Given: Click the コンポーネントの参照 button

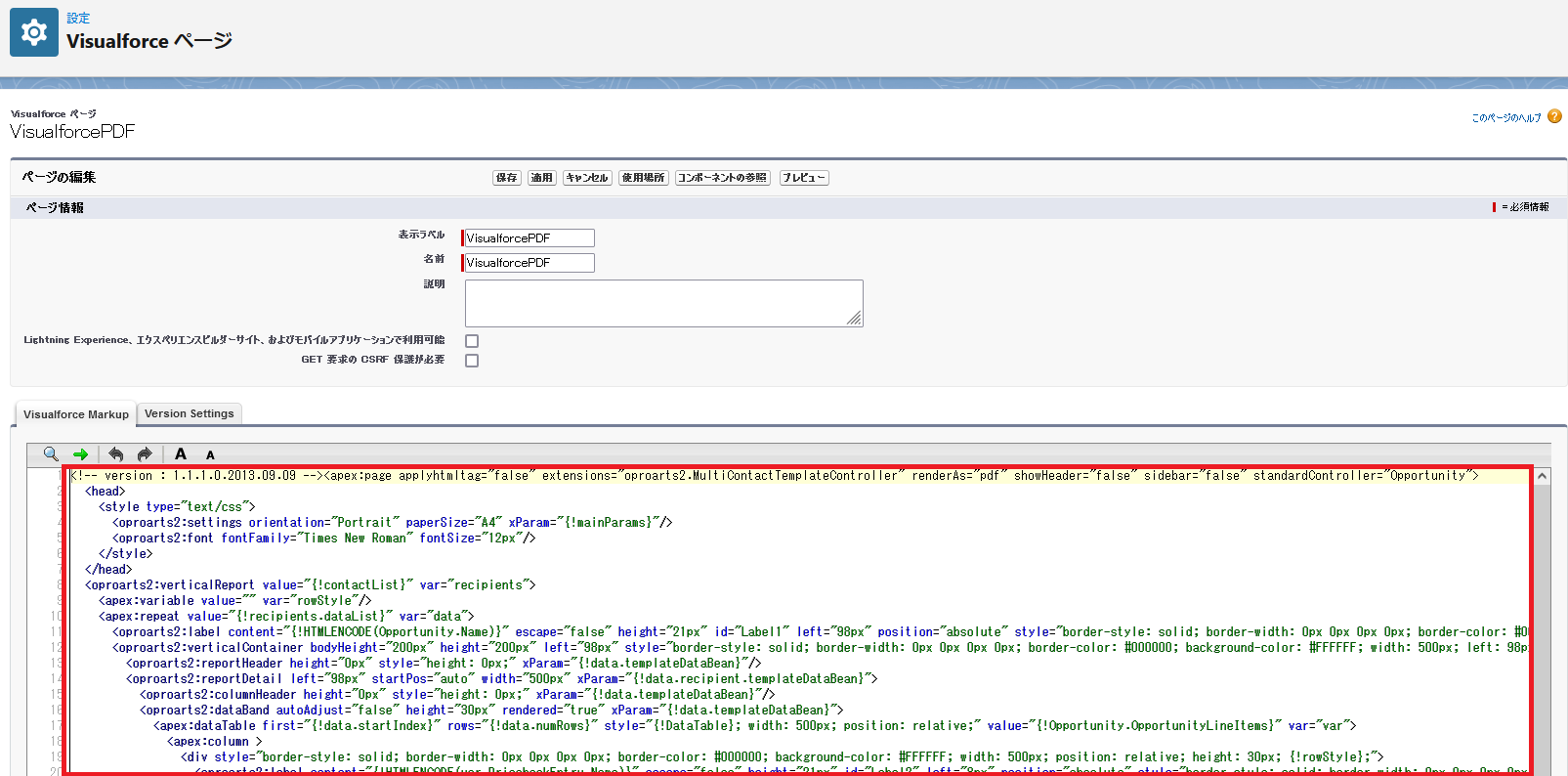Looking at the screenshot, I should pos(723,178).
